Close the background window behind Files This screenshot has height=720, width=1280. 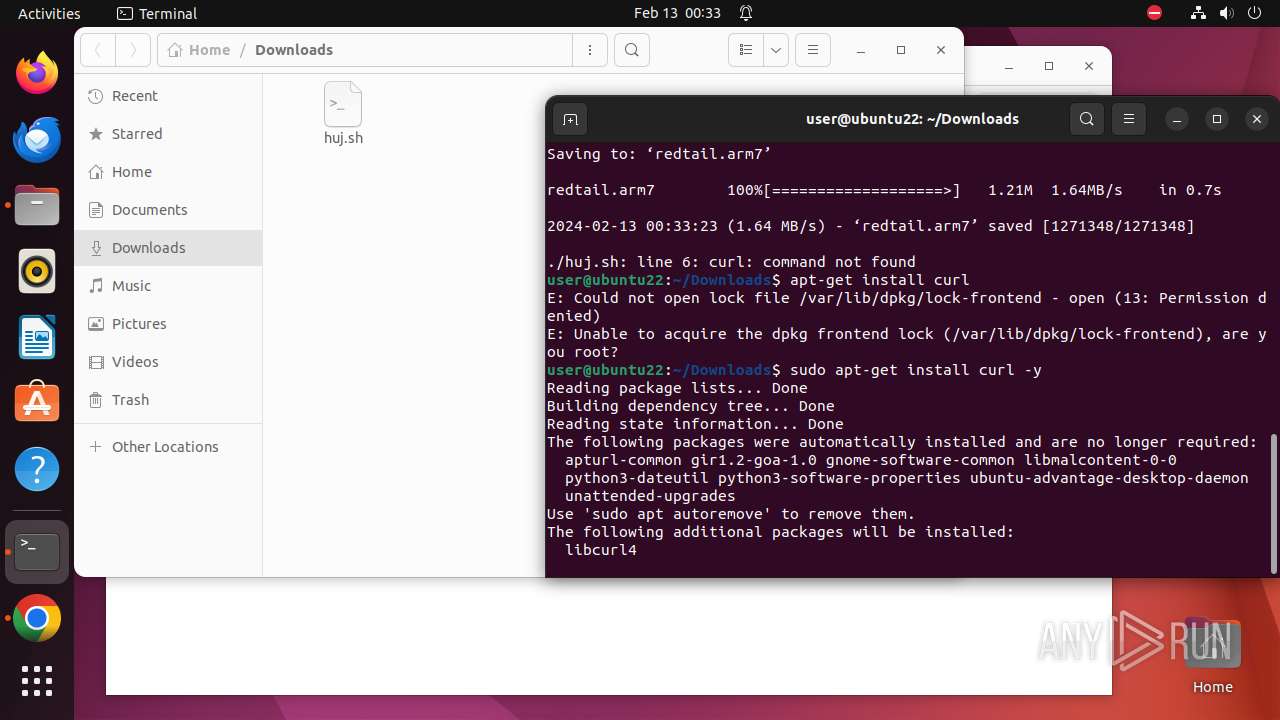[x=1089, y=66]
